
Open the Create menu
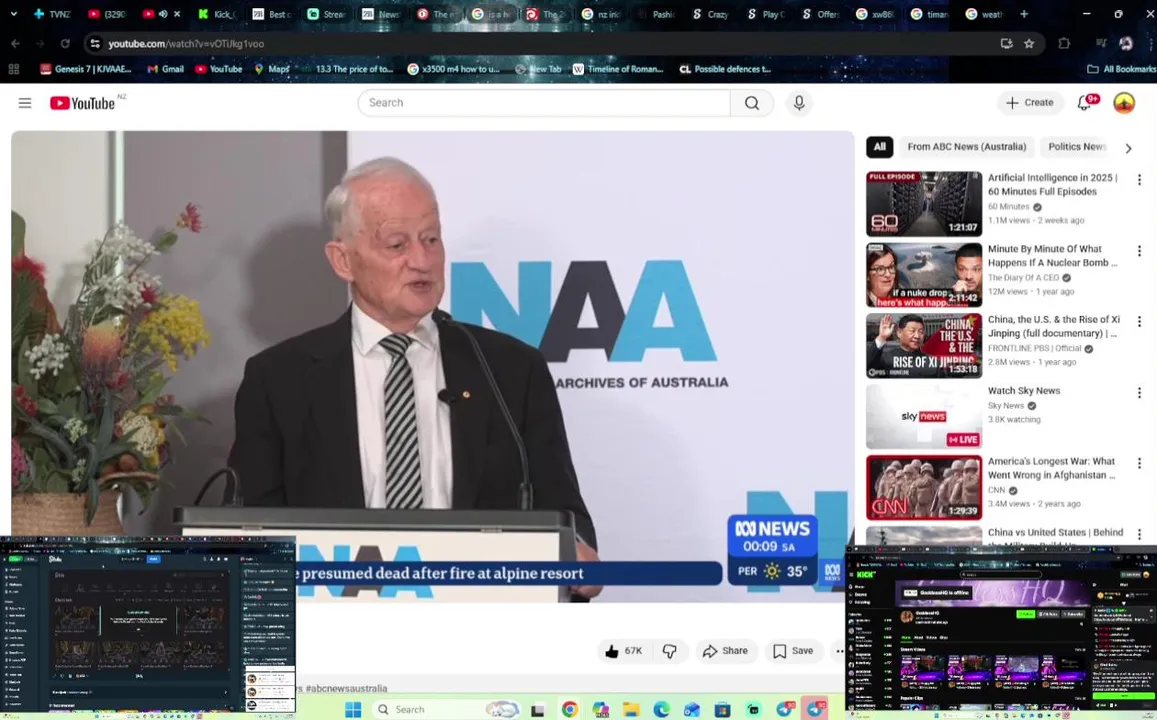click(1030, 103)
